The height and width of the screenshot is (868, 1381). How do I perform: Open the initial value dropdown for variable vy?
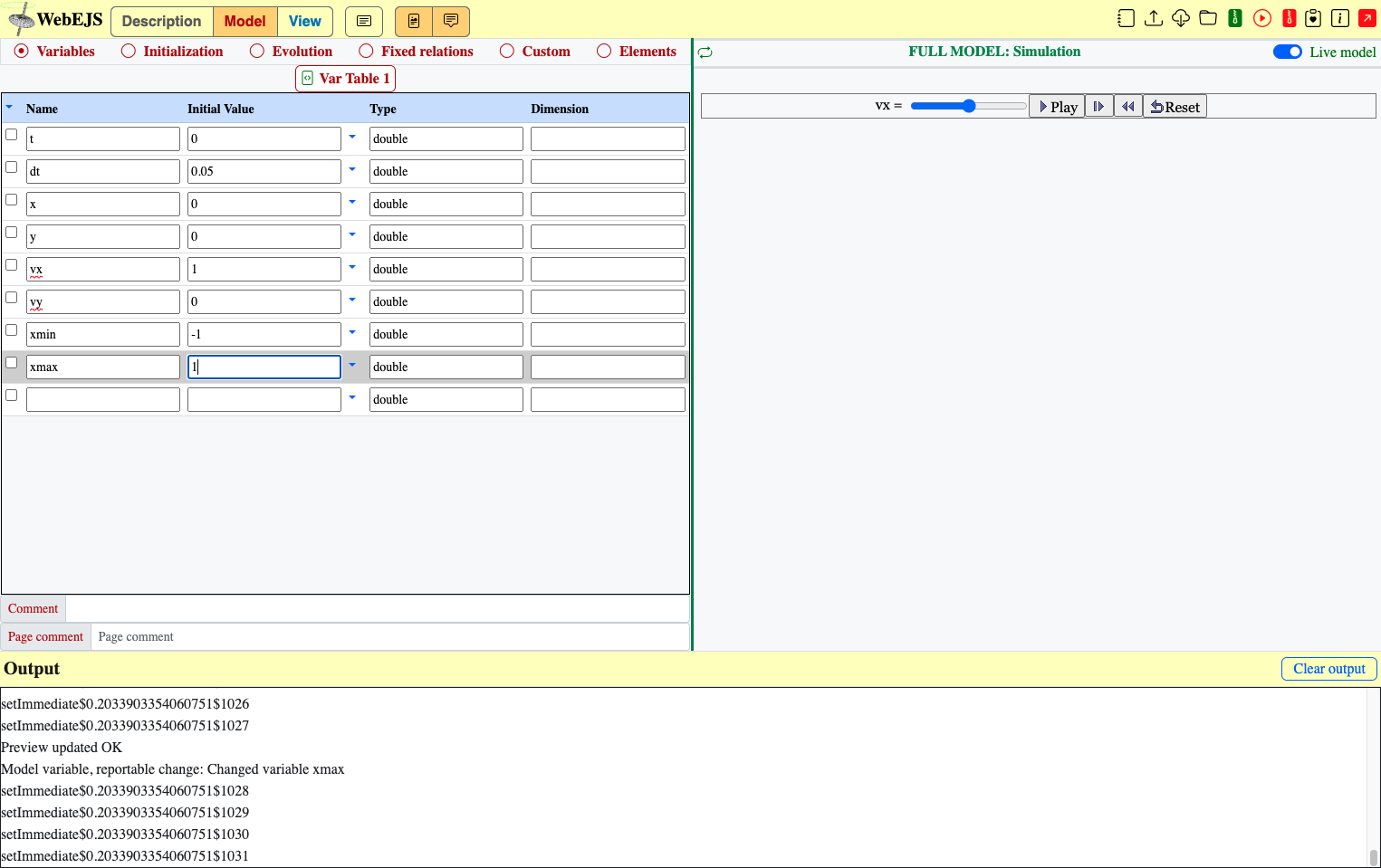coord(352,300)
